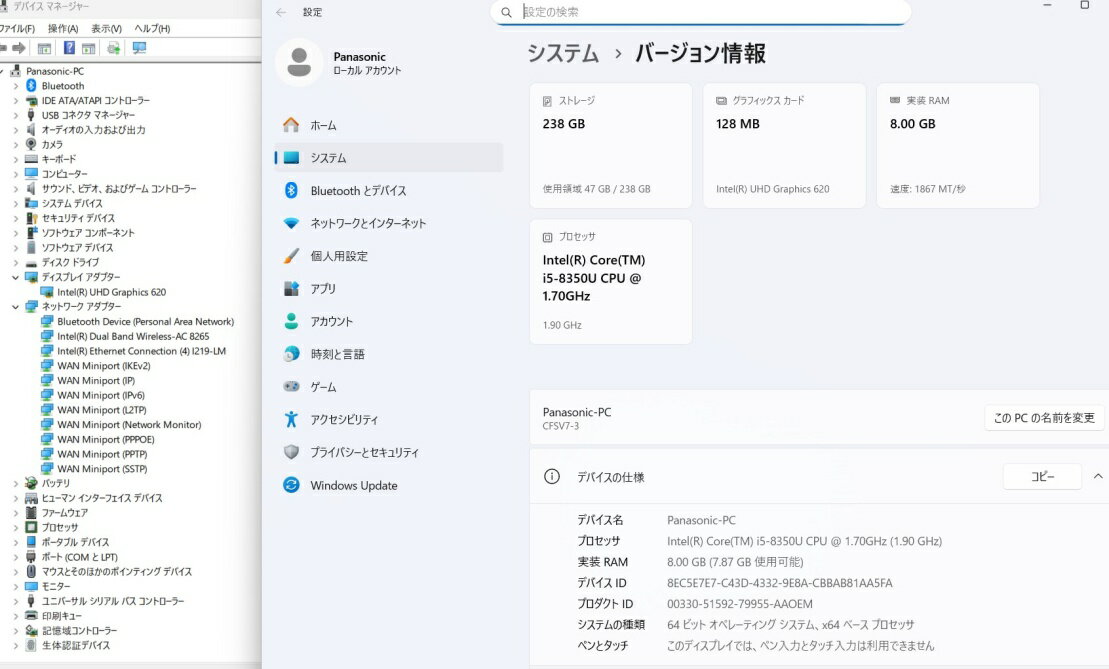1109x669 pixels.
Task: Select Intel(R) Dual Band Wireless-AC 8265 adapter
Action: [x=133, y=337]
